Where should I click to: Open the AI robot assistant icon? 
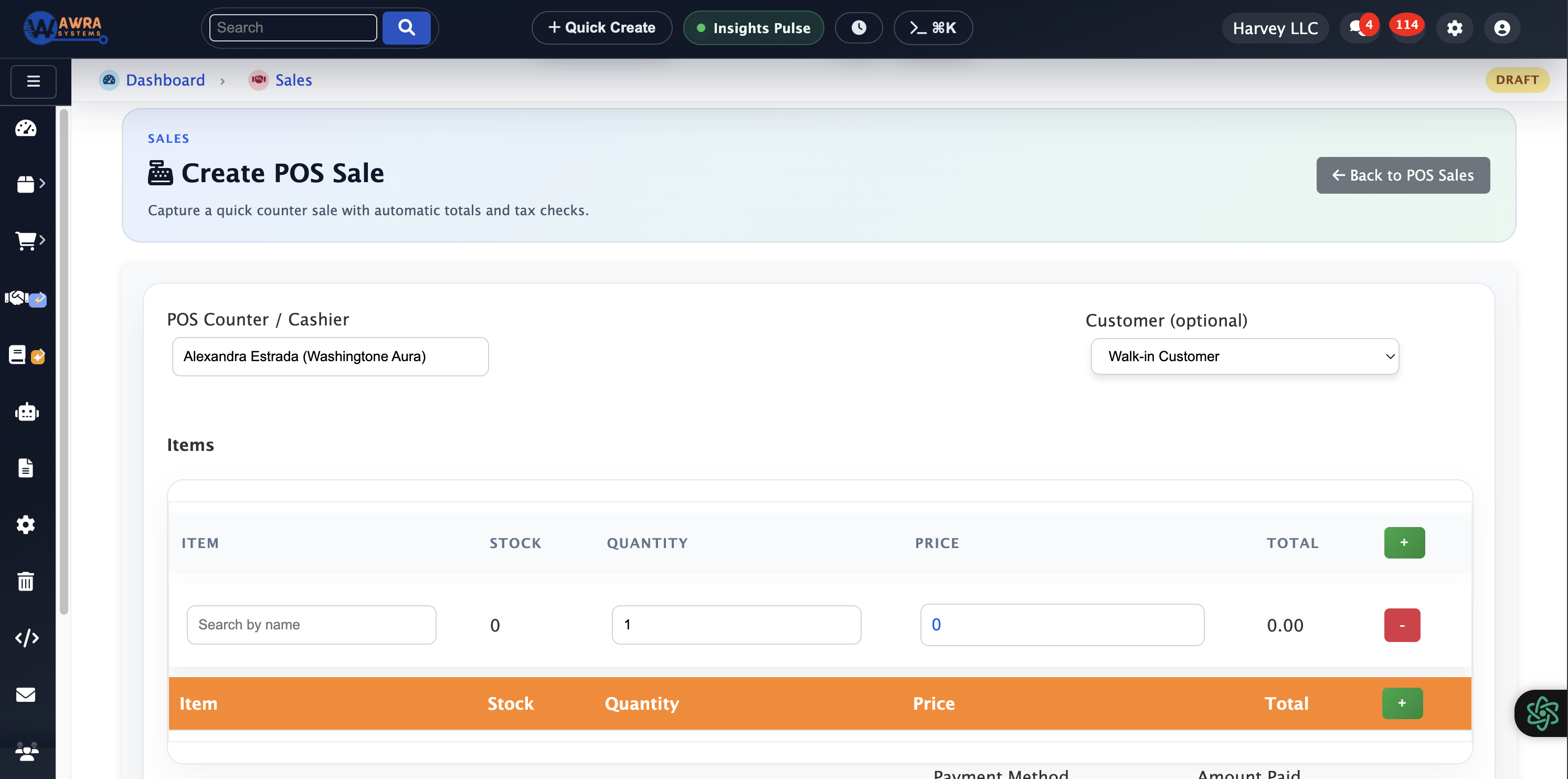26,412
